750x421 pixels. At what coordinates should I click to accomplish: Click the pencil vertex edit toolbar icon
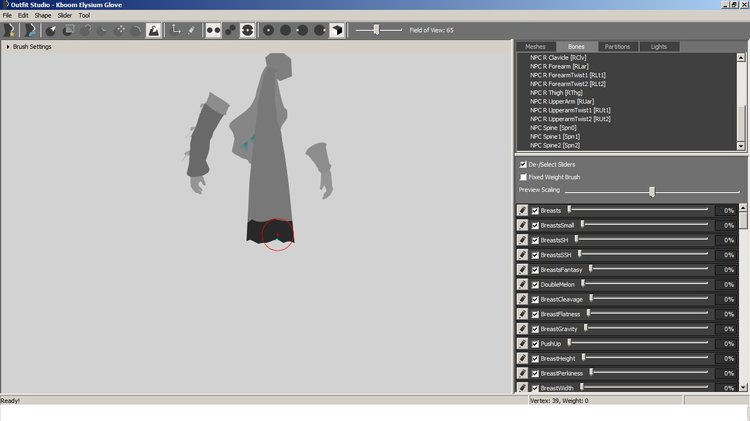[191, 30]
